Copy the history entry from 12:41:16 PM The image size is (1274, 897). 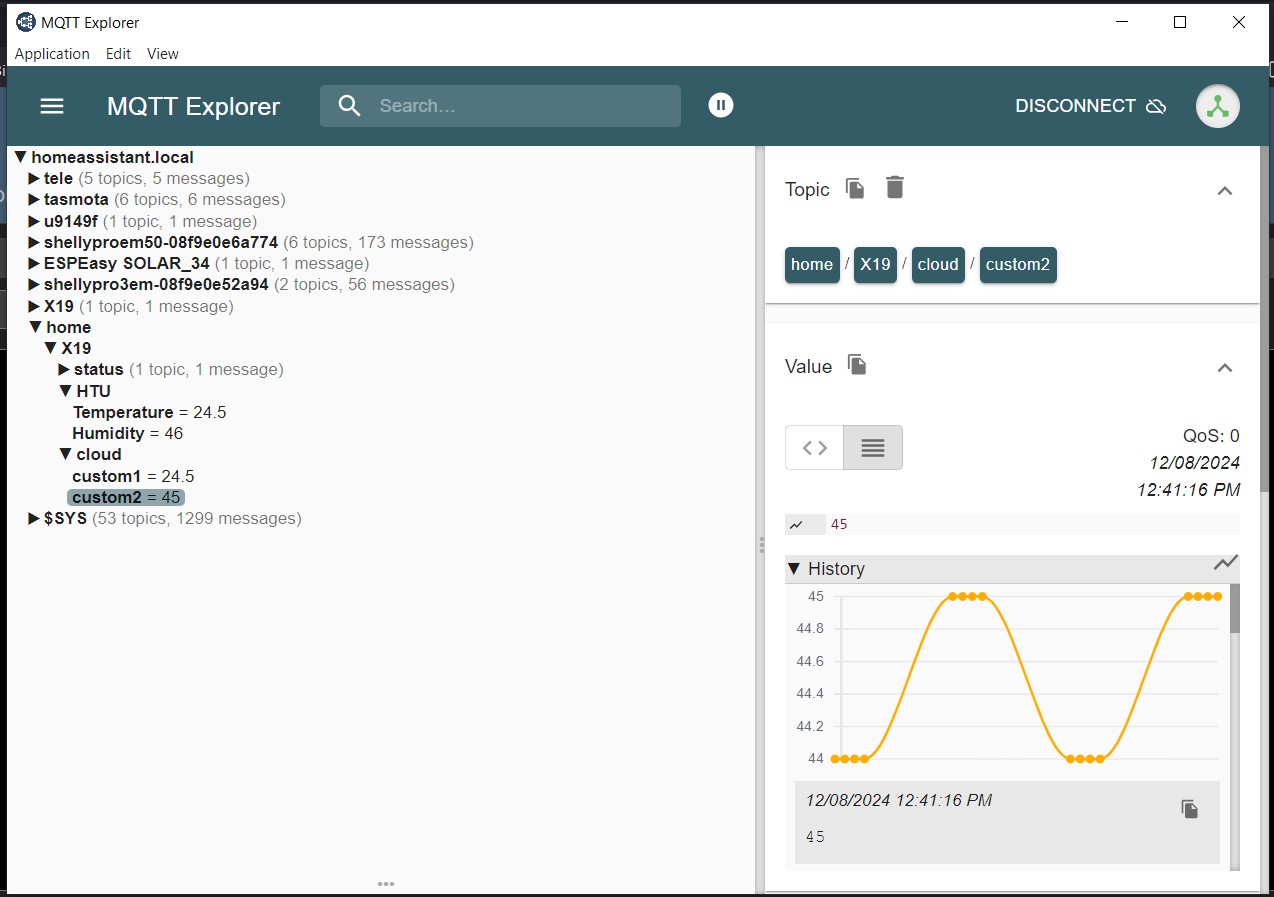[x=1189, y=809]
